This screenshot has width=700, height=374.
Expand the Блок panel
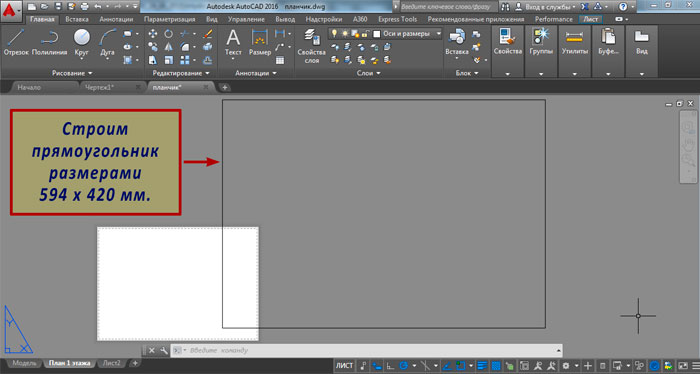pyautogui.click(x=467, y=73)
